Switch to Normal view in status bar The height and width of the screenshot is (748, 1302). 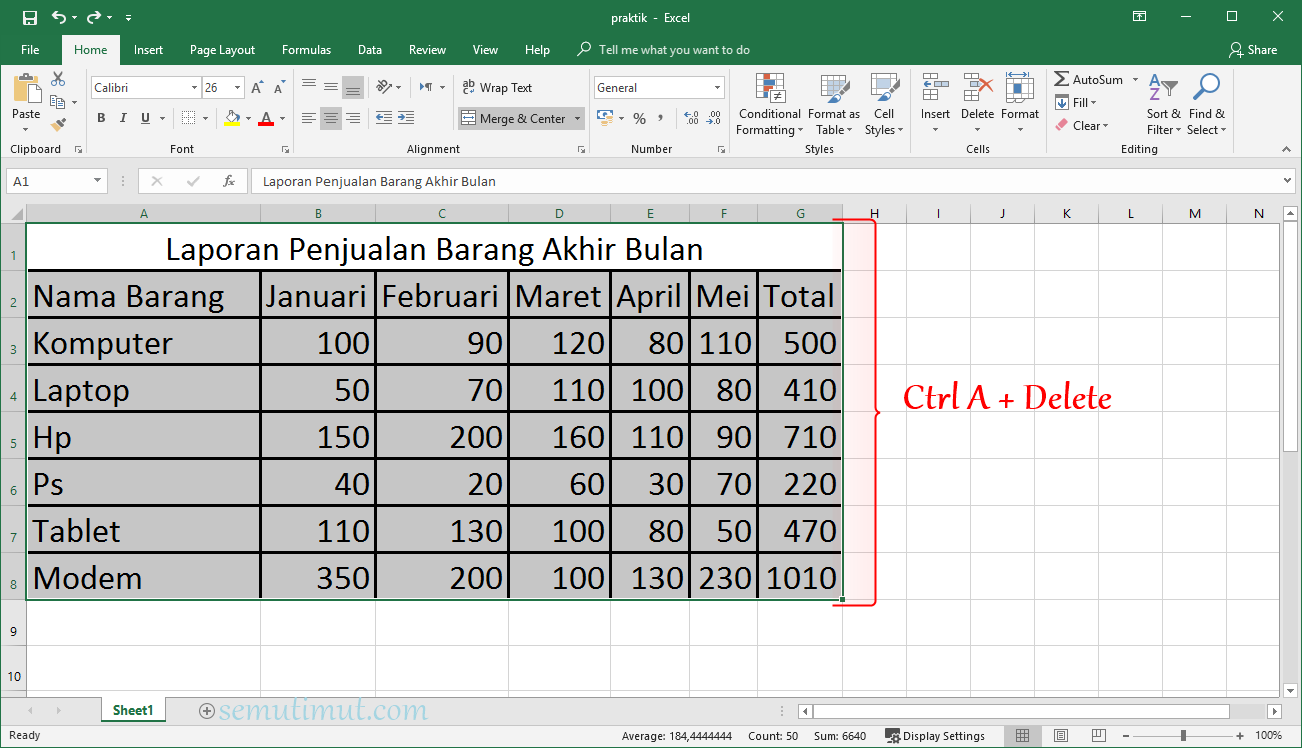[1022, 736]
